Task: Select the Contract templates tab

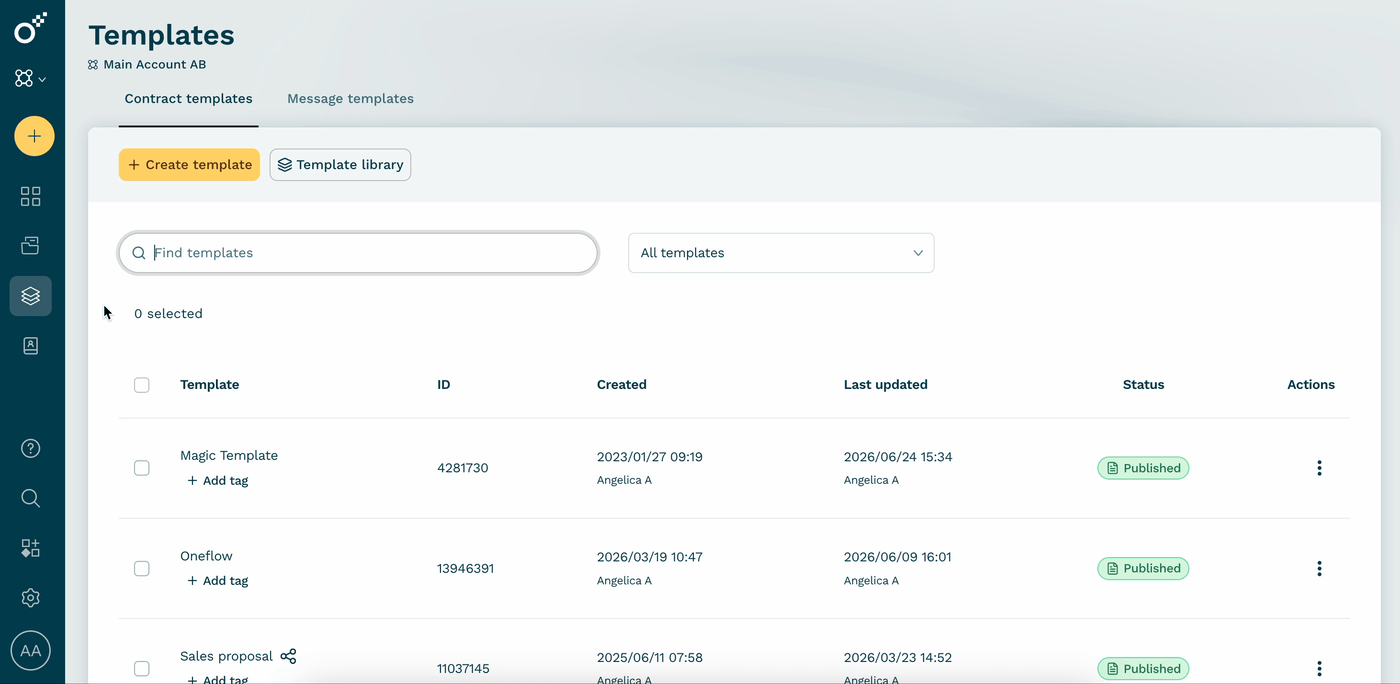Action: (x=188, y=99)
